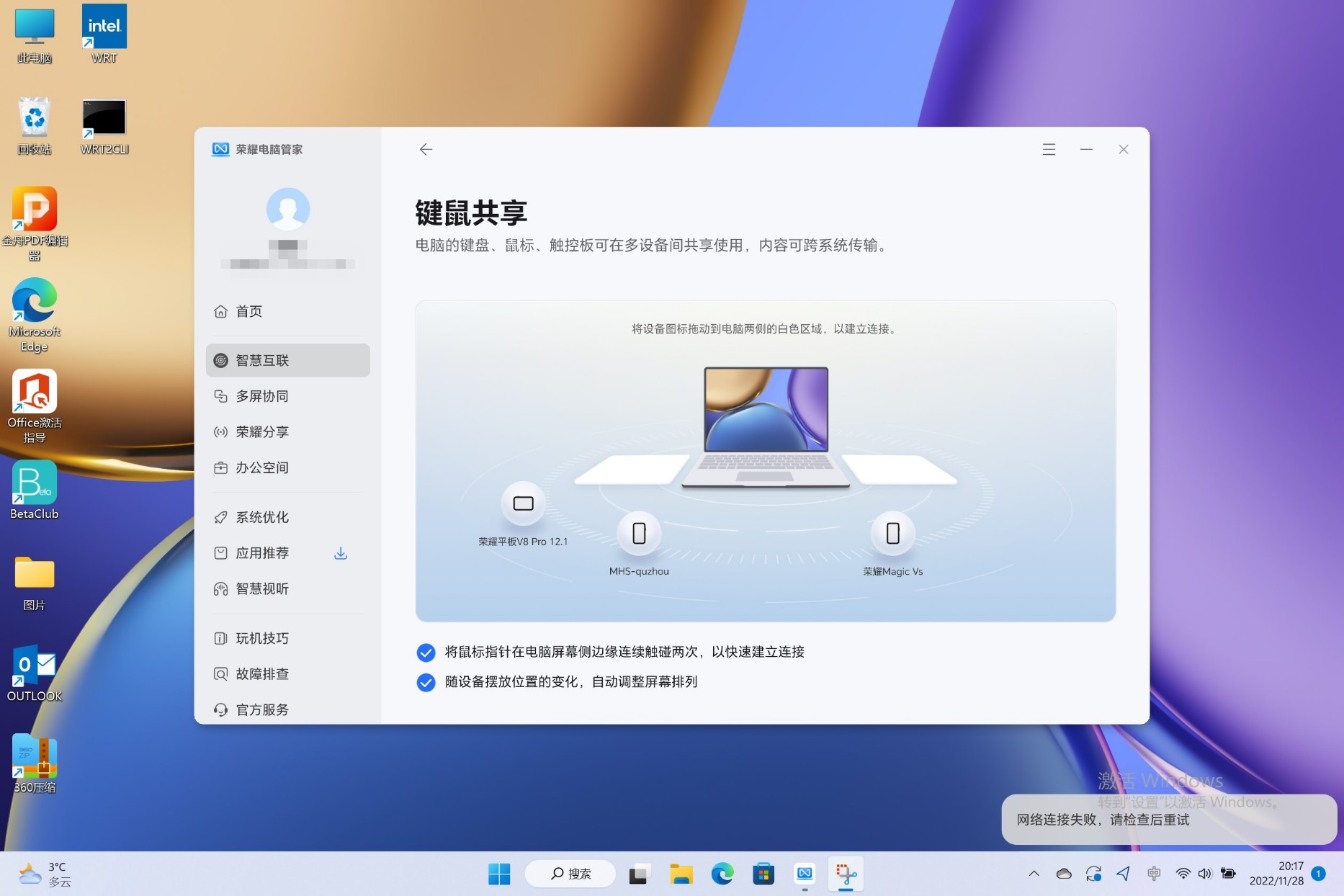Click the laptop image in the device area

(766, 426)
